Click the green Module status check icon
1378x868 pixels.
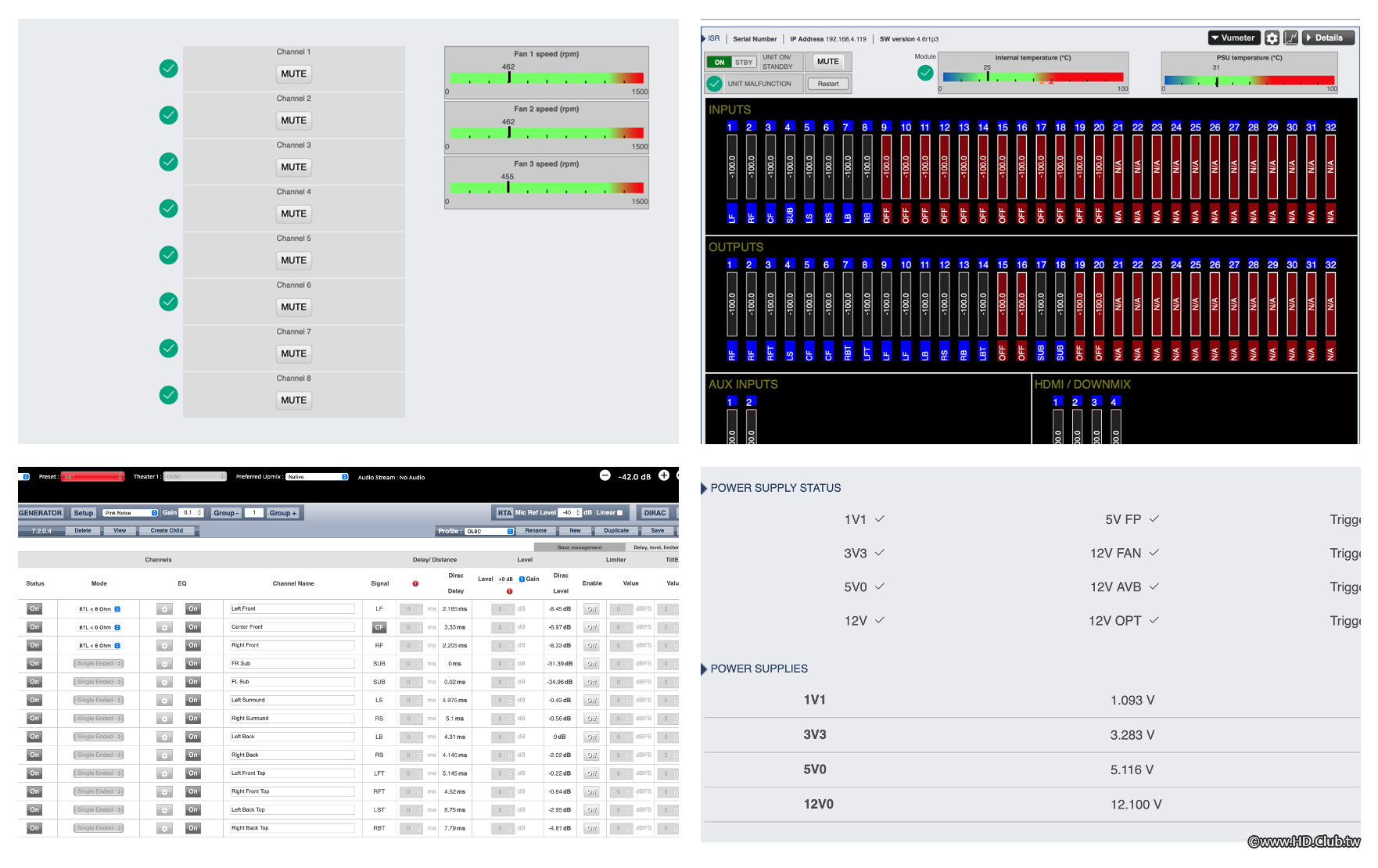(x=925, y=73)
